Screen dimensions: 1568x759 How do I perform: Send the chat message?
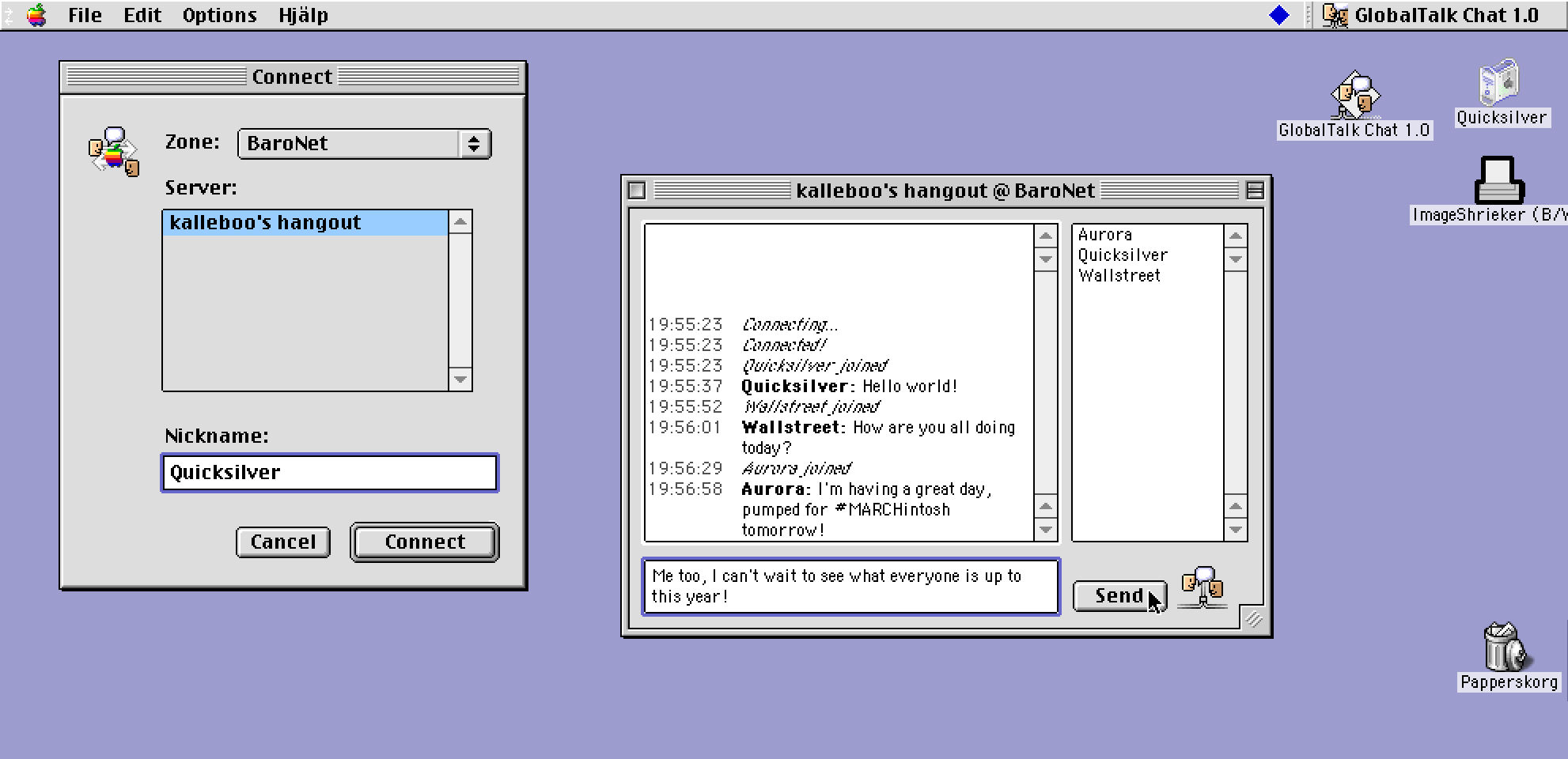[x=1118, y=596]
